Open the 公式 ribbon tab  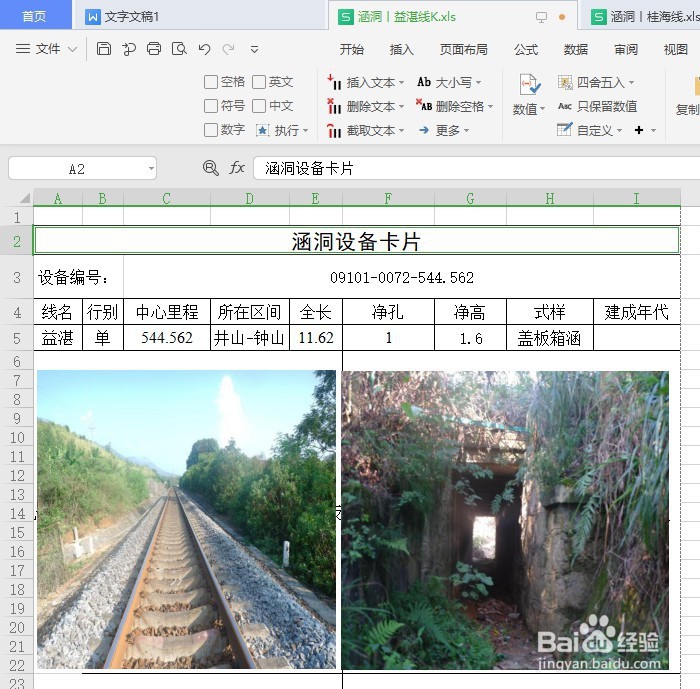[526, 49]
